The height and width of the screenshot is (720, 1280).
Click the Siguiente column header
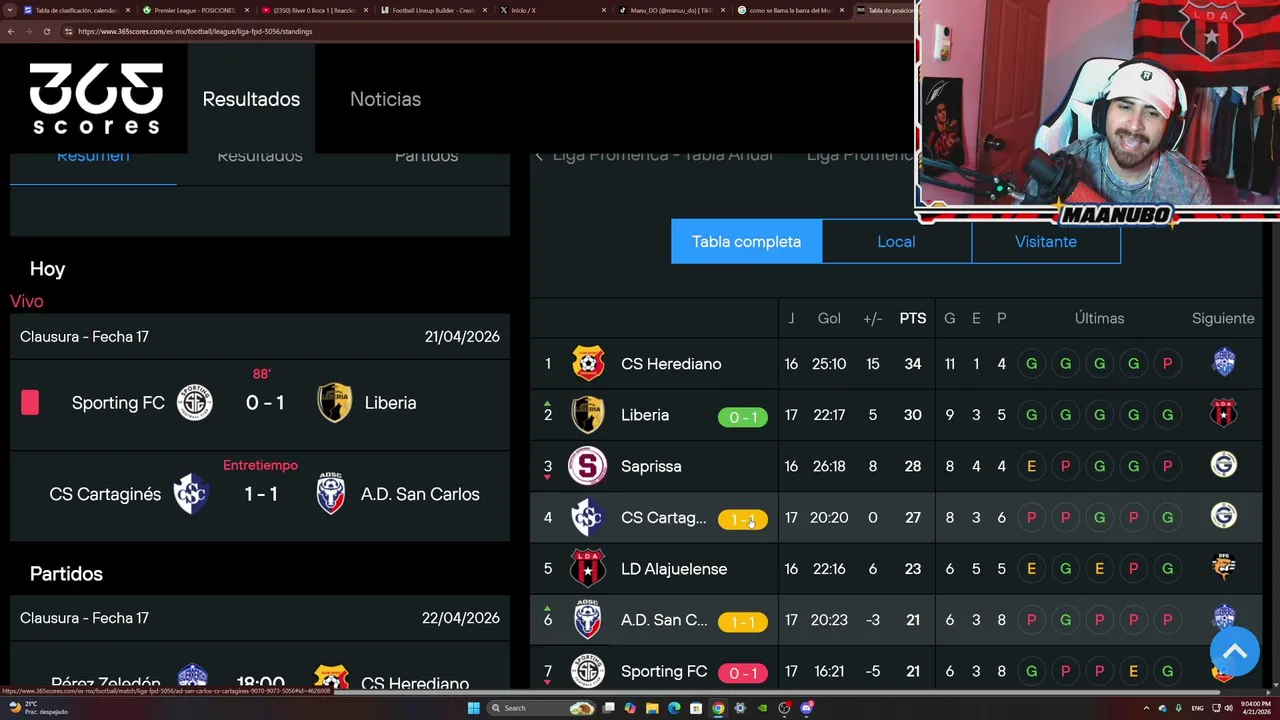click(x=1223, y=318)
